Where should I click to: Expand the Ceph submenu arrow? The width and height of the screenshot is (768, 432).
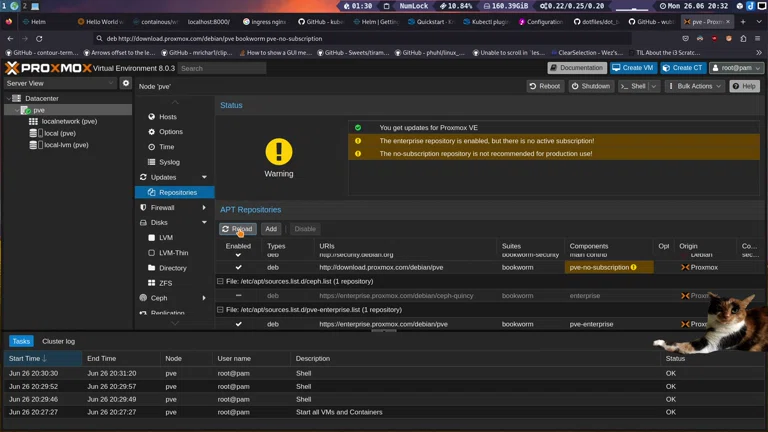[x=204, y=297]
